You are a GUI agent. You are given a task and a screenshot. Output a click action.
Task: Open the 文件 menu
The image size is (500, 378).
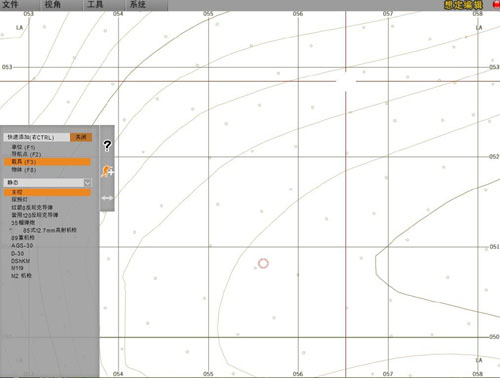tap(10, 5)
